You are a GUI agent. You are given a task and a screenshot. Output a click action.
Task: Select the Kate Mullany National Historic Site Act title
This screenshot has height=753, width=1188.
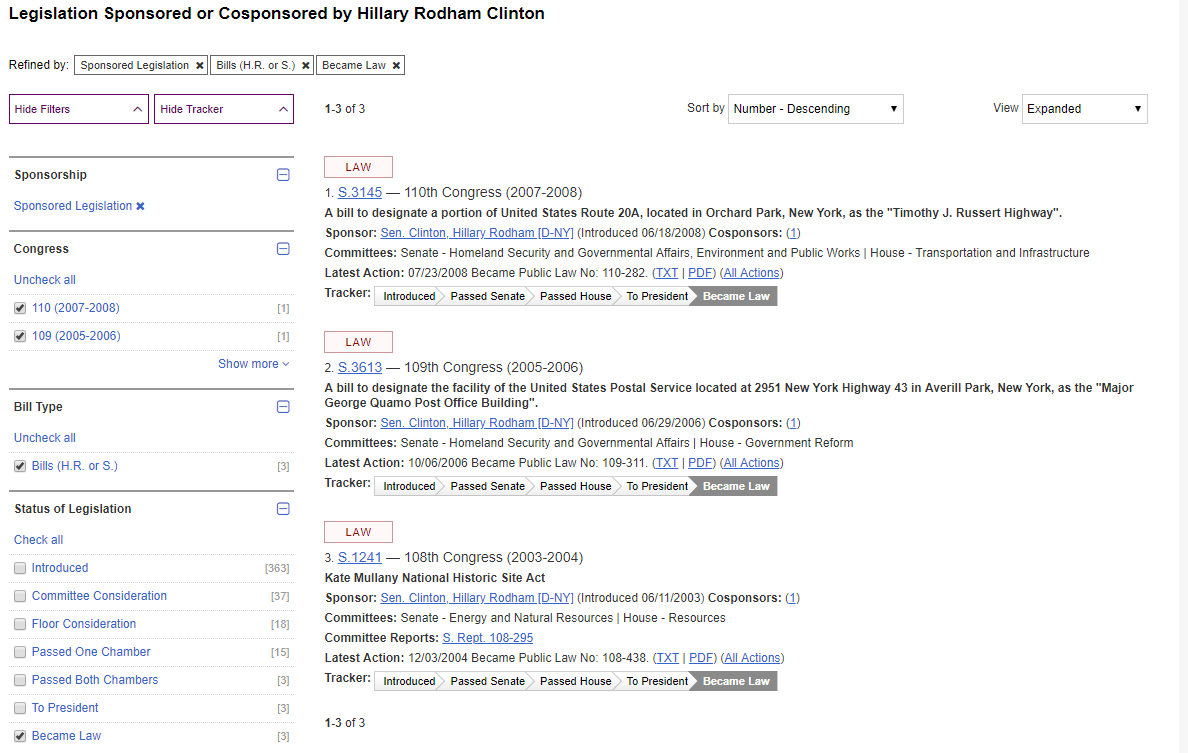tap(435, 578)
